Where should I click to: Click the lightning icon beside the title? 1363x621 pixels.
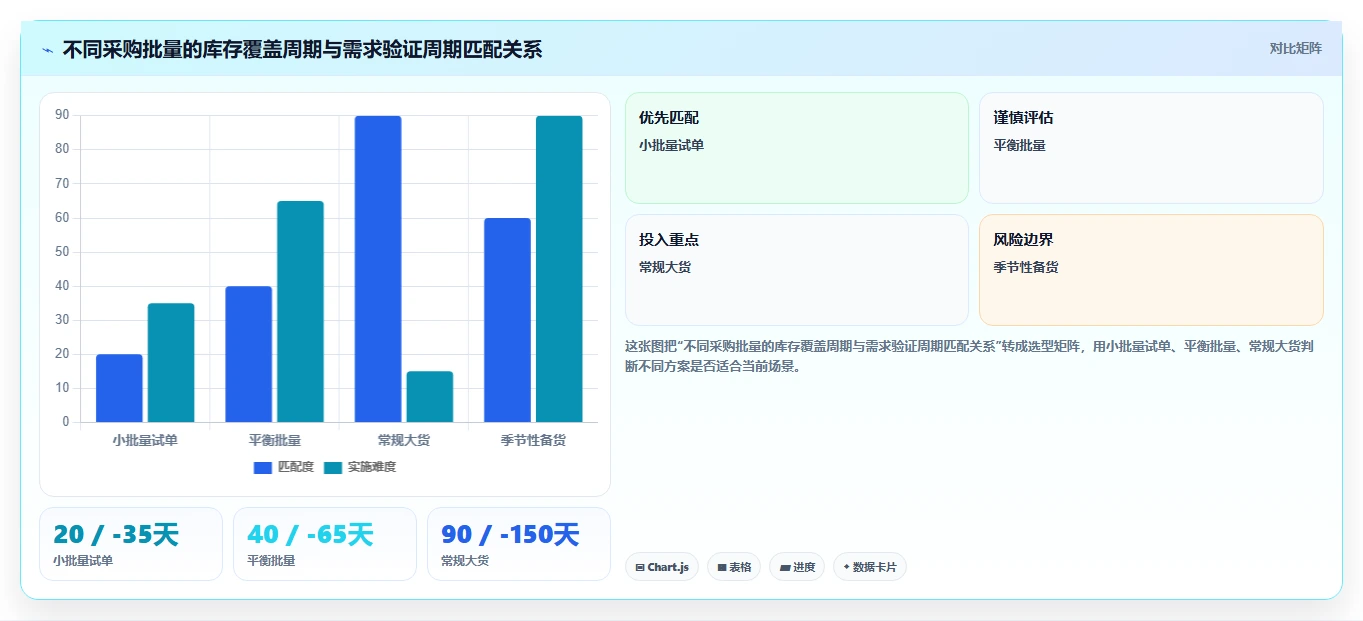[x=47, y=50]
